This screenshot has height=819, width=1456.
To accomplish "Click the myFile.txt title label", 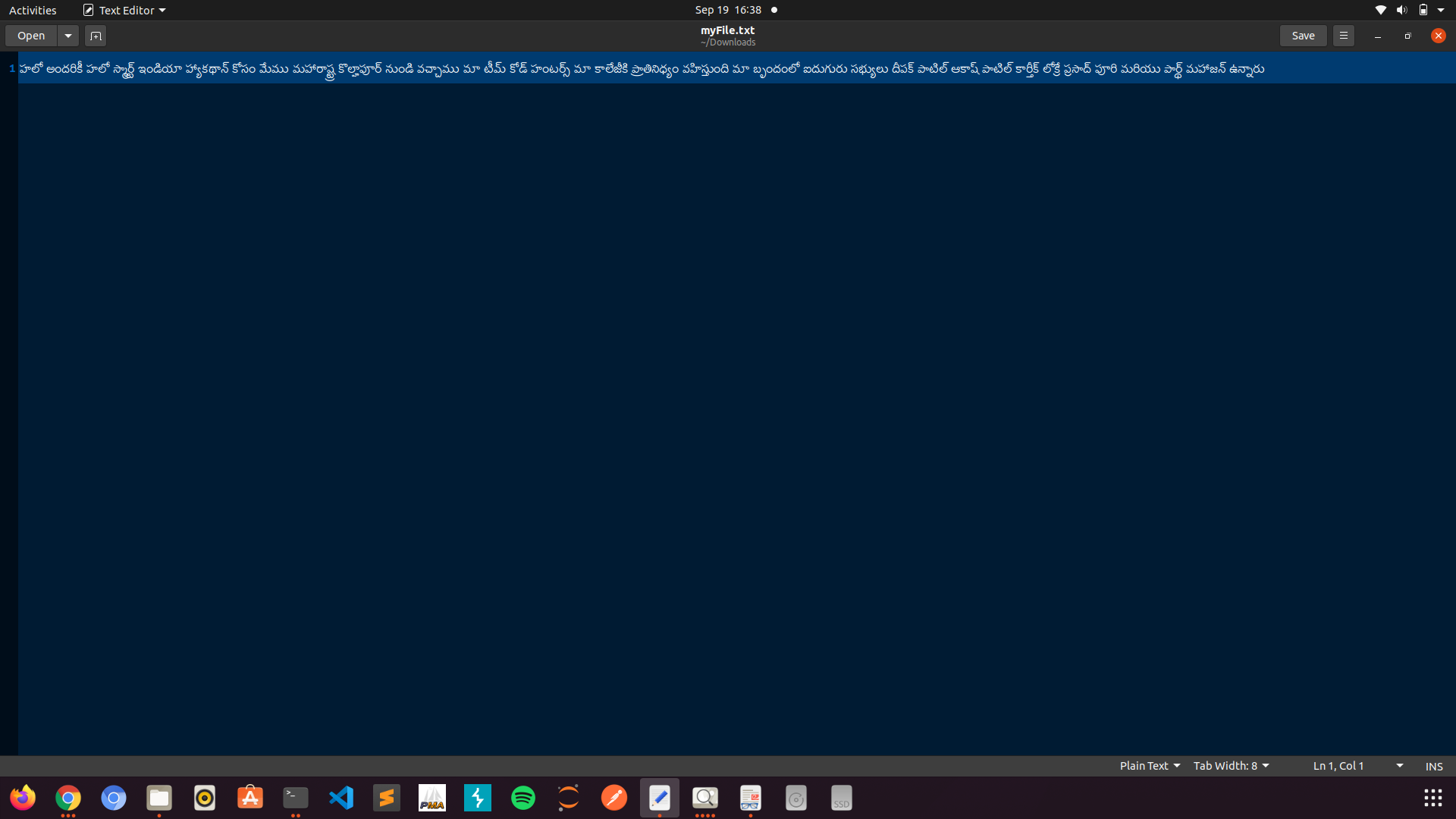I will click(x=727, y=30).
